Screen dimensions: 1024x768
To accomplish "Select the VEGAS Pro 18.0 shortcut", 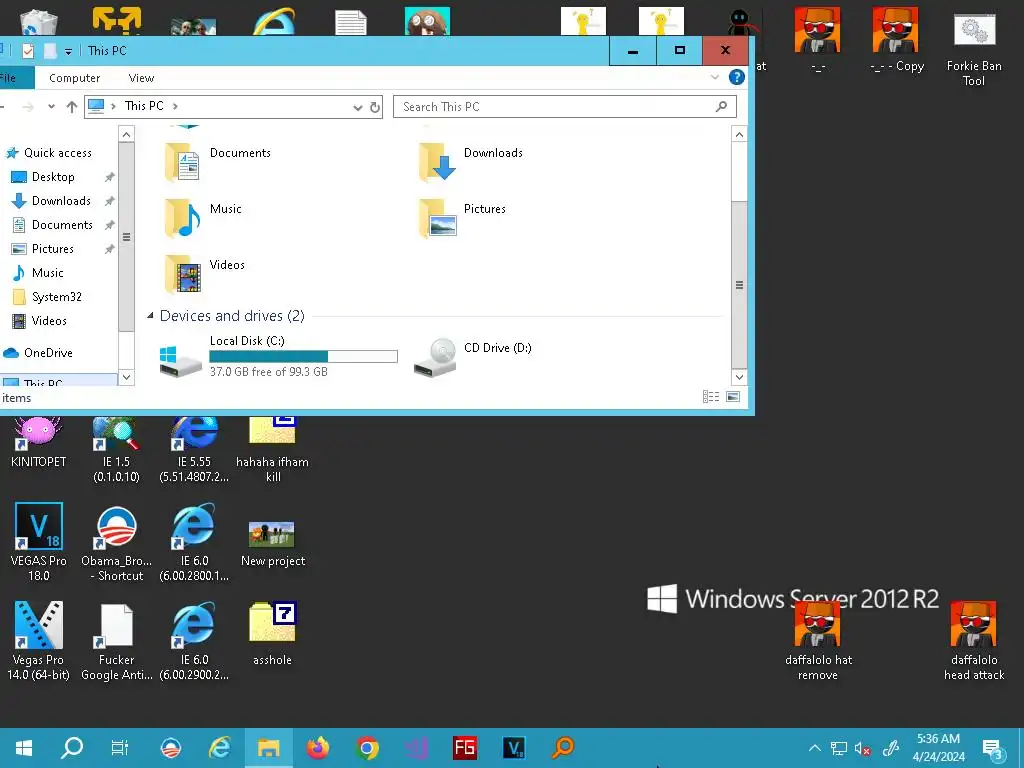I will click(39, 542).
